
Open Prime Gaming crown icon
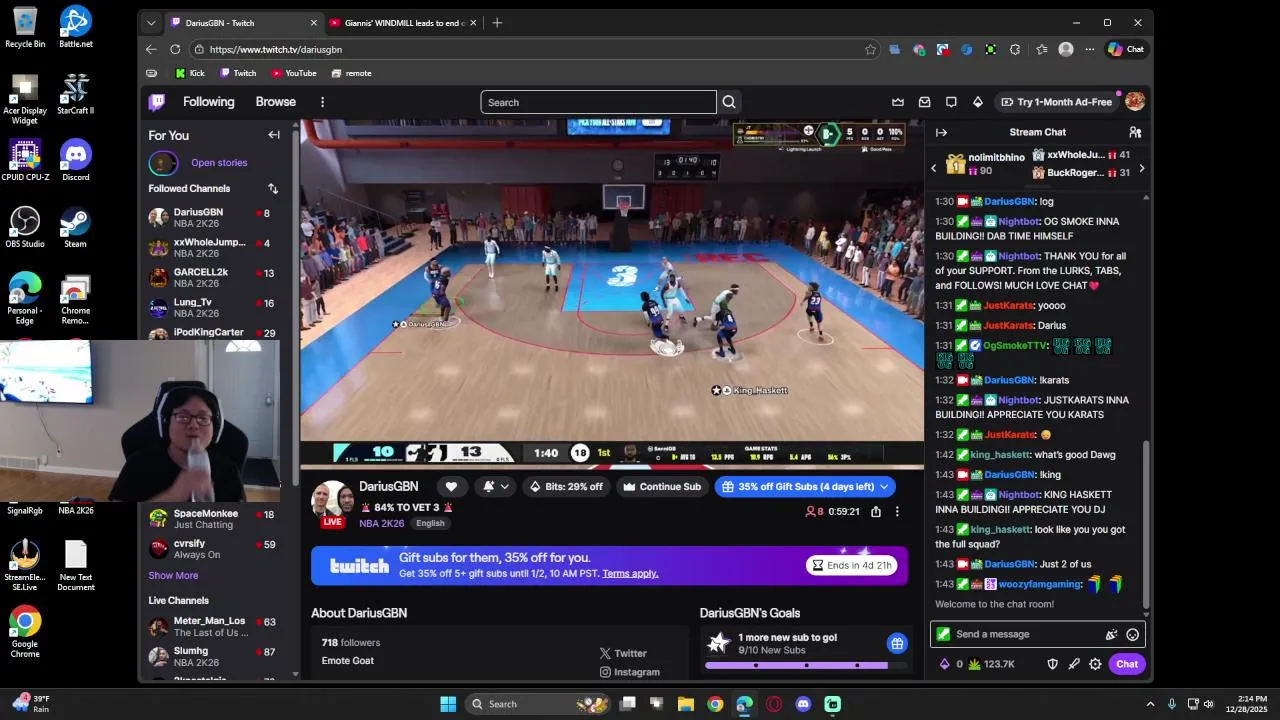pyautogui.click(x=898, y=102)
